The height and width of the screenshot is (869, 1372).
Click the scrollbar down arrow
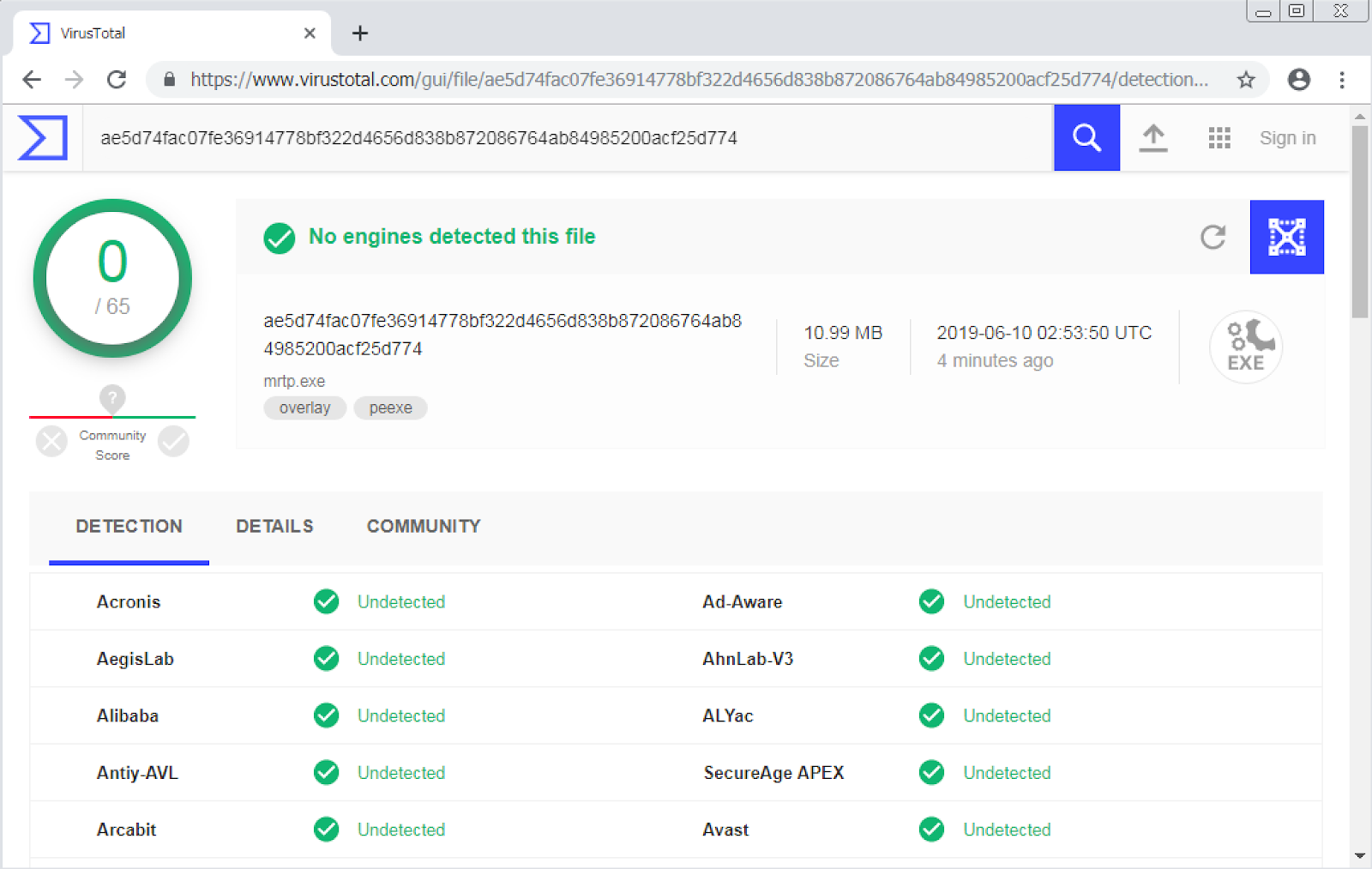tap(1360, 855)
